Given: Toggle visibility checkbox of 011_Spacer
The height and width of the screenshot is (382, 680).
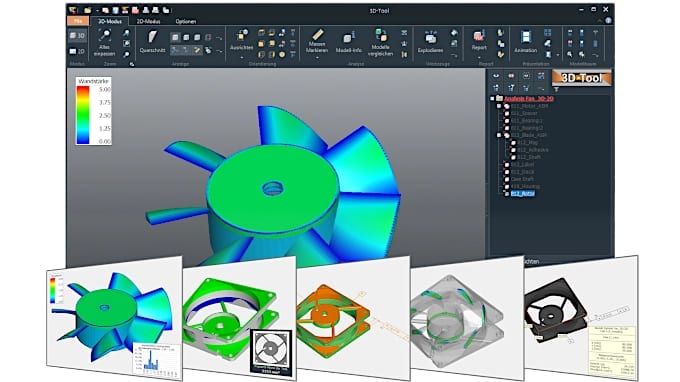Looking at the screenshot, I should (x=507, y=113).
